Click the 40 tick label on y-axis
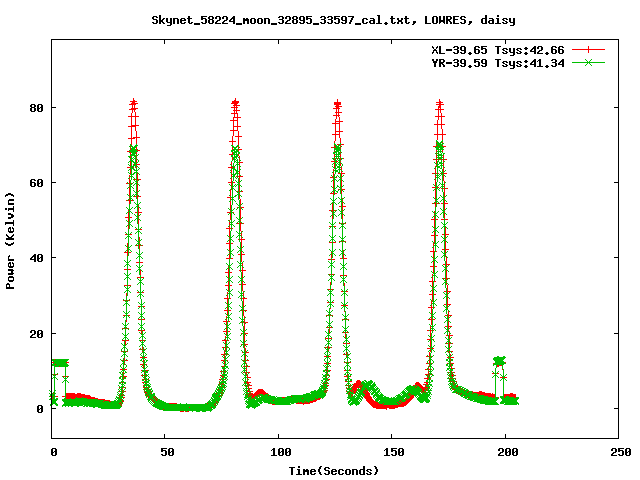640x480 pixels. click(36, 258)
